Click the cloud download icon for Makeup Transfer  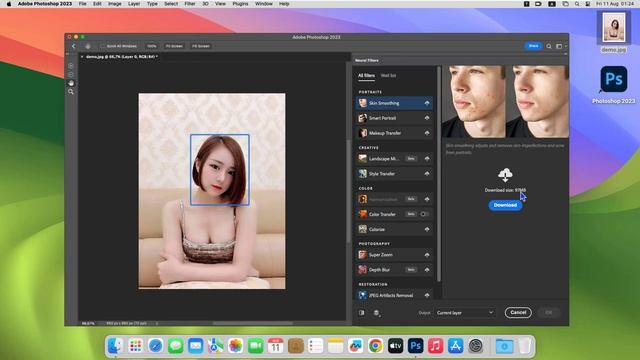pyautogui.click(x=427, y=133)
